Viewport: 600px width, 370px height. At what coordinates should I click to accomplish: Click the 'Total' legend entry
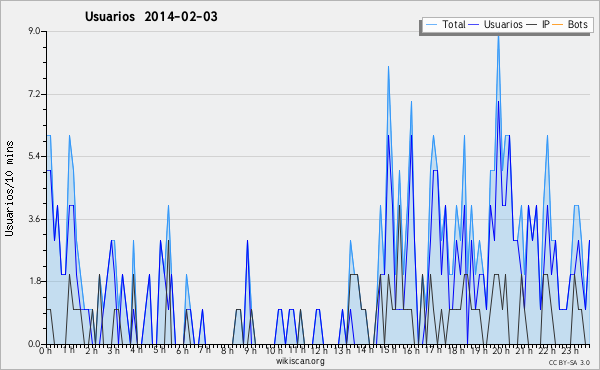[445, 24]
